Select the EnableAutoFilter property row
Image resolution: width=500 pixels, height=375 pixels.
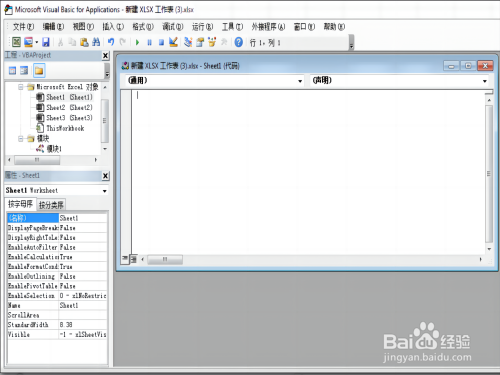coord(57,247)
